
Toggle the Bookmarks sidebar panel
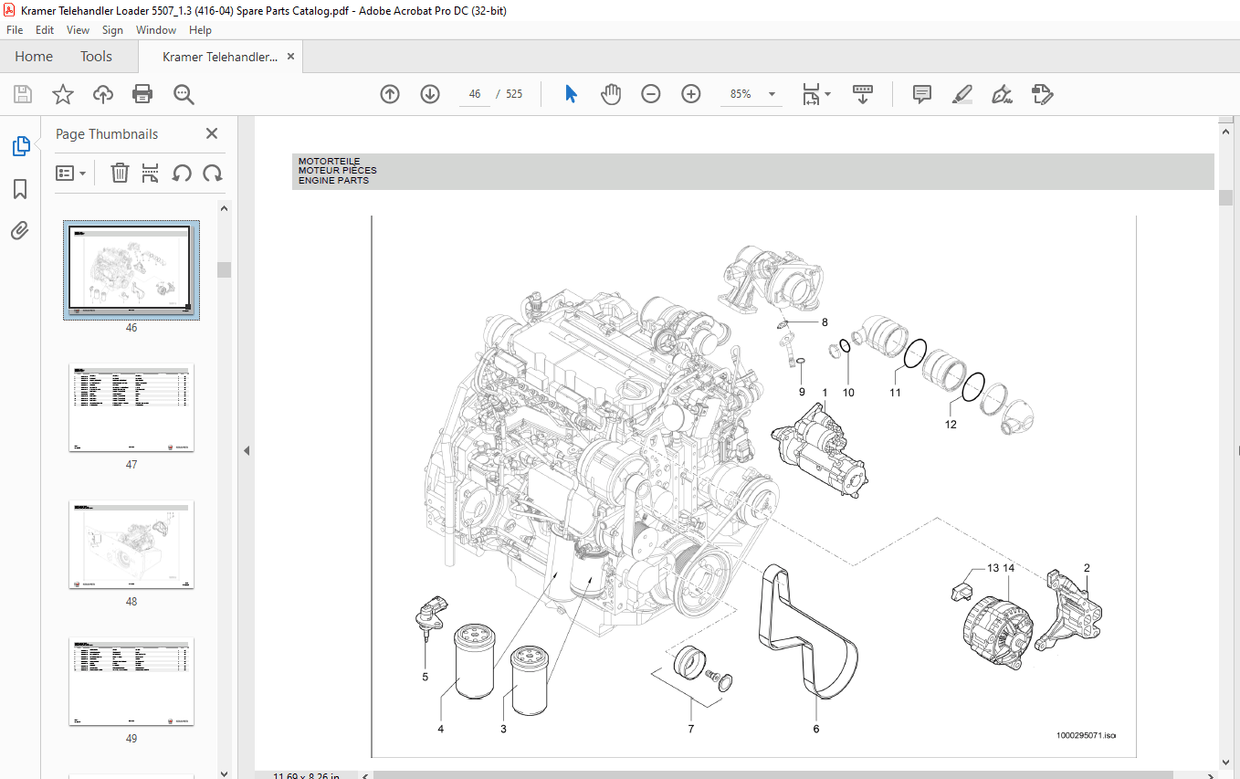point(21,188)
